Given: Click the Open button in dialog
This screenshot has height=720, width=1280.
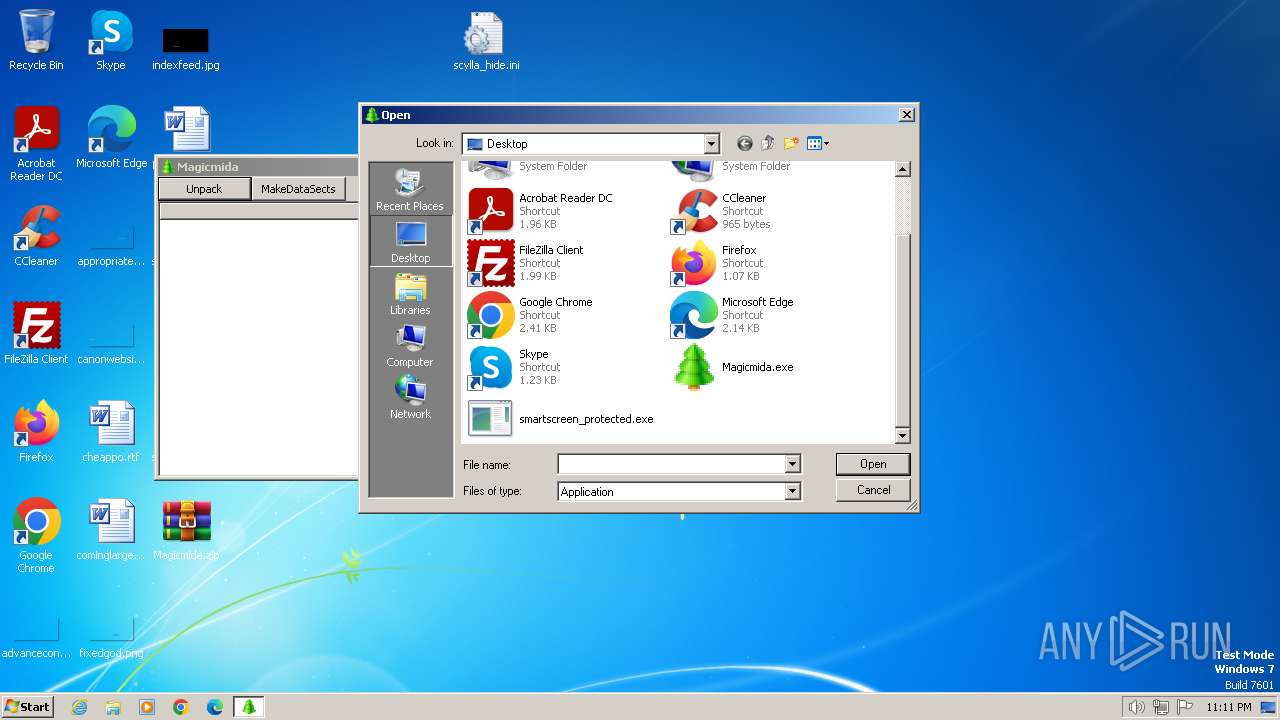Looking at the screenshot, I should coord(873,464).
